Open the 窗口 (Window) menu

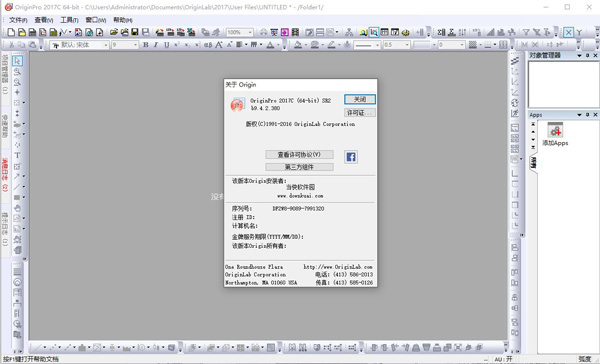(x=95, y=20)
